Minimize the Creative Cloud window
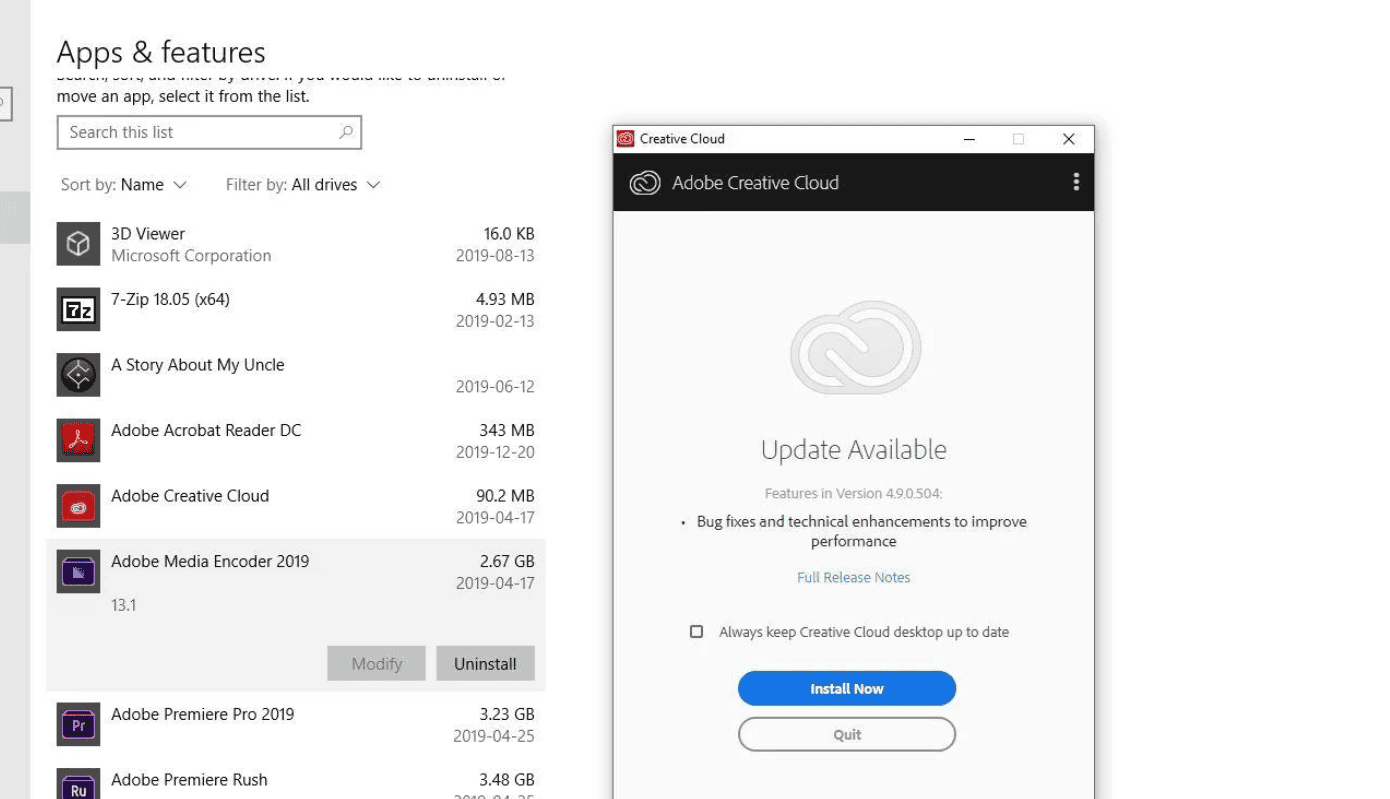 968,139
